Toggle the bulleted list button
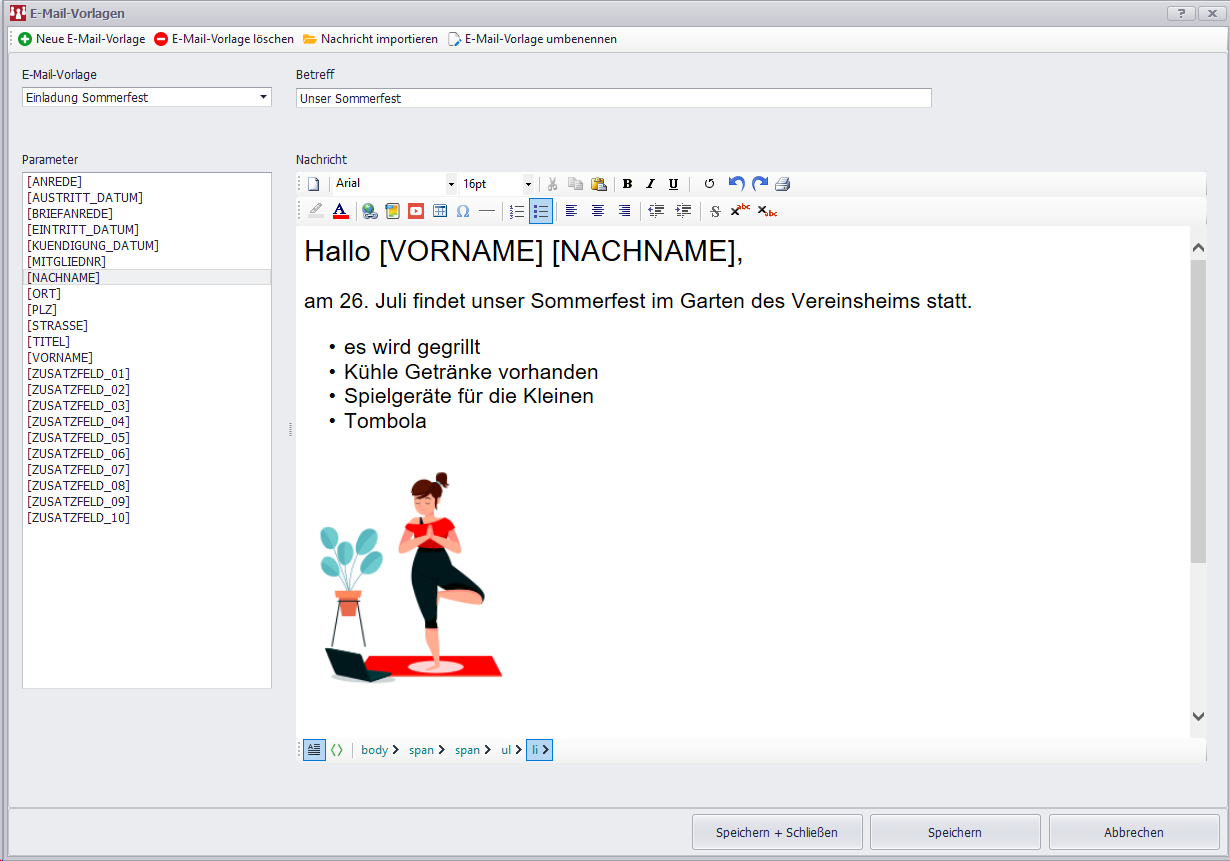1230x861 pixels. [541, 211]
